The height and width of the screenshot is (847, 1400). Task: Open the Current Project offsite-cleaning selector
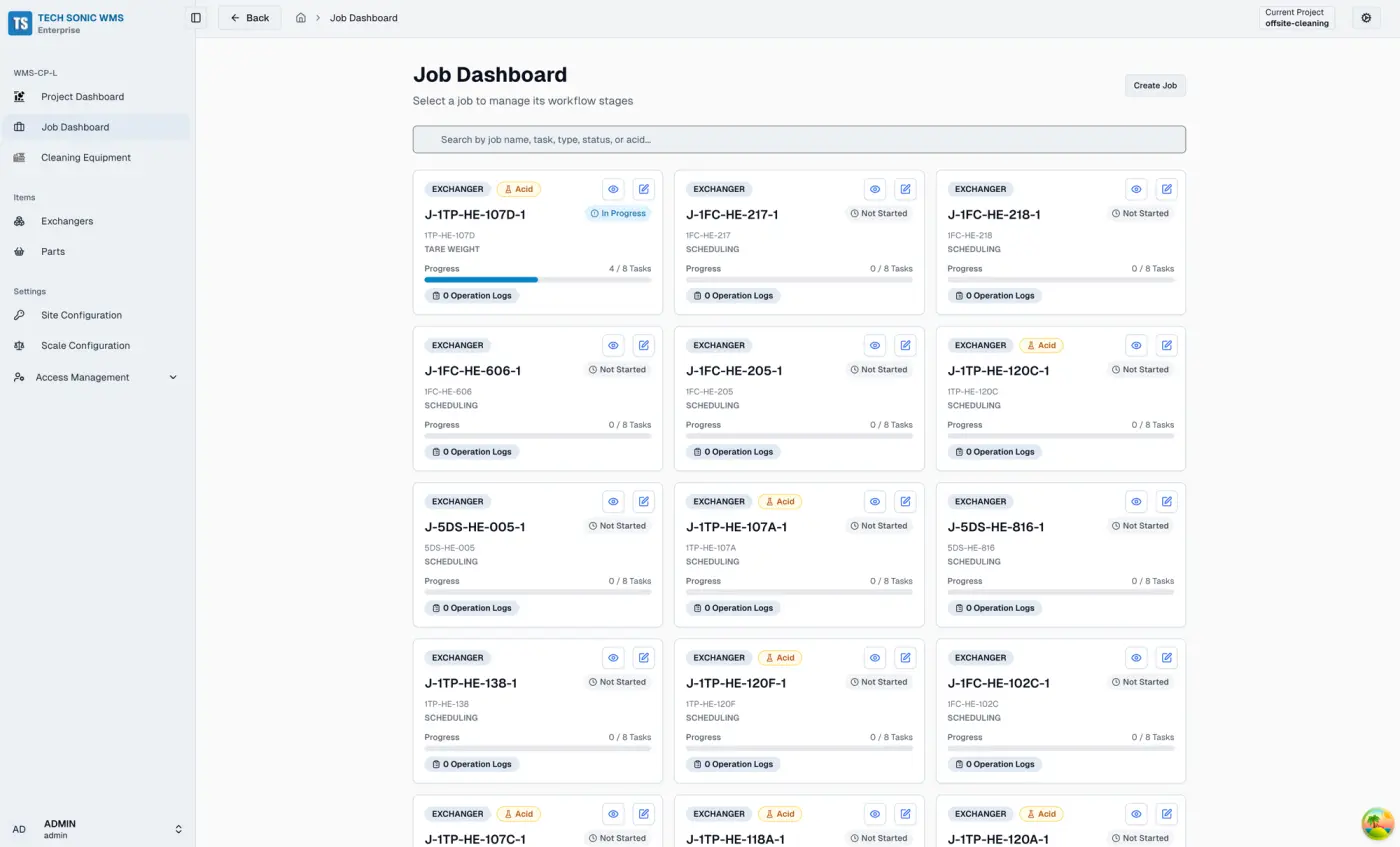pos(1297,18)
